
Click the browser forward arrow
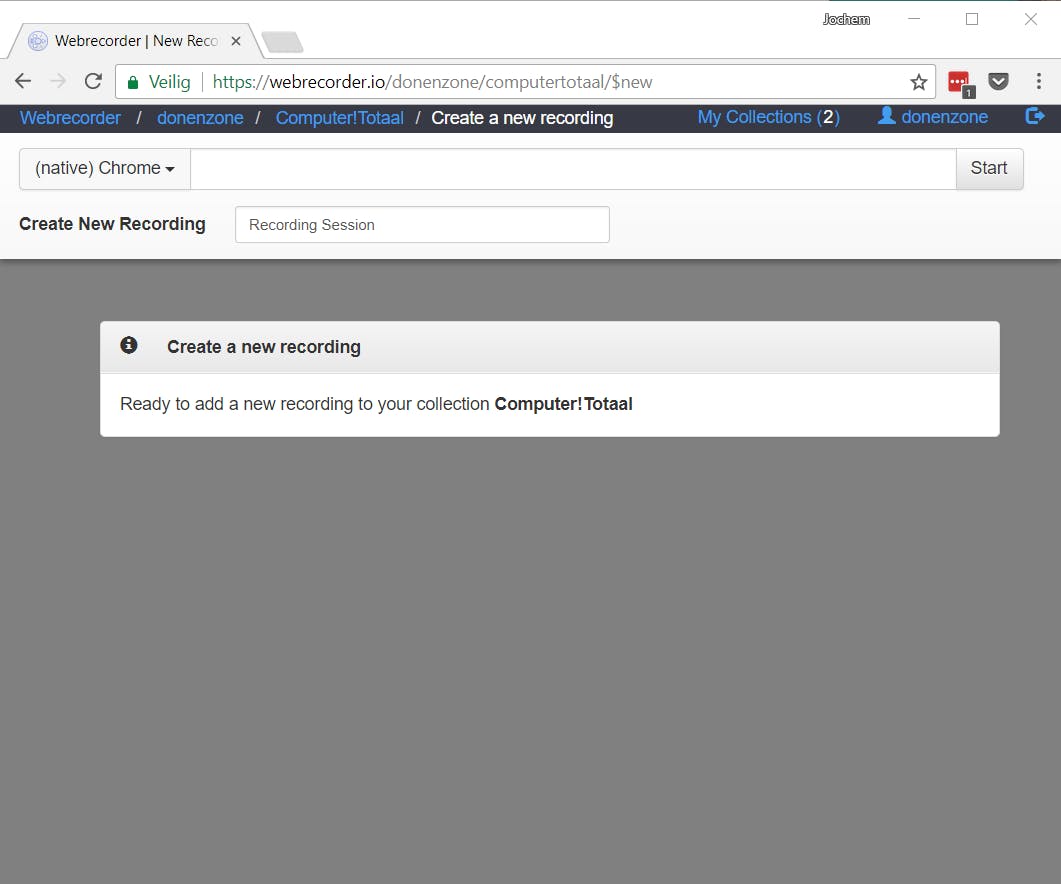[58, 82]
